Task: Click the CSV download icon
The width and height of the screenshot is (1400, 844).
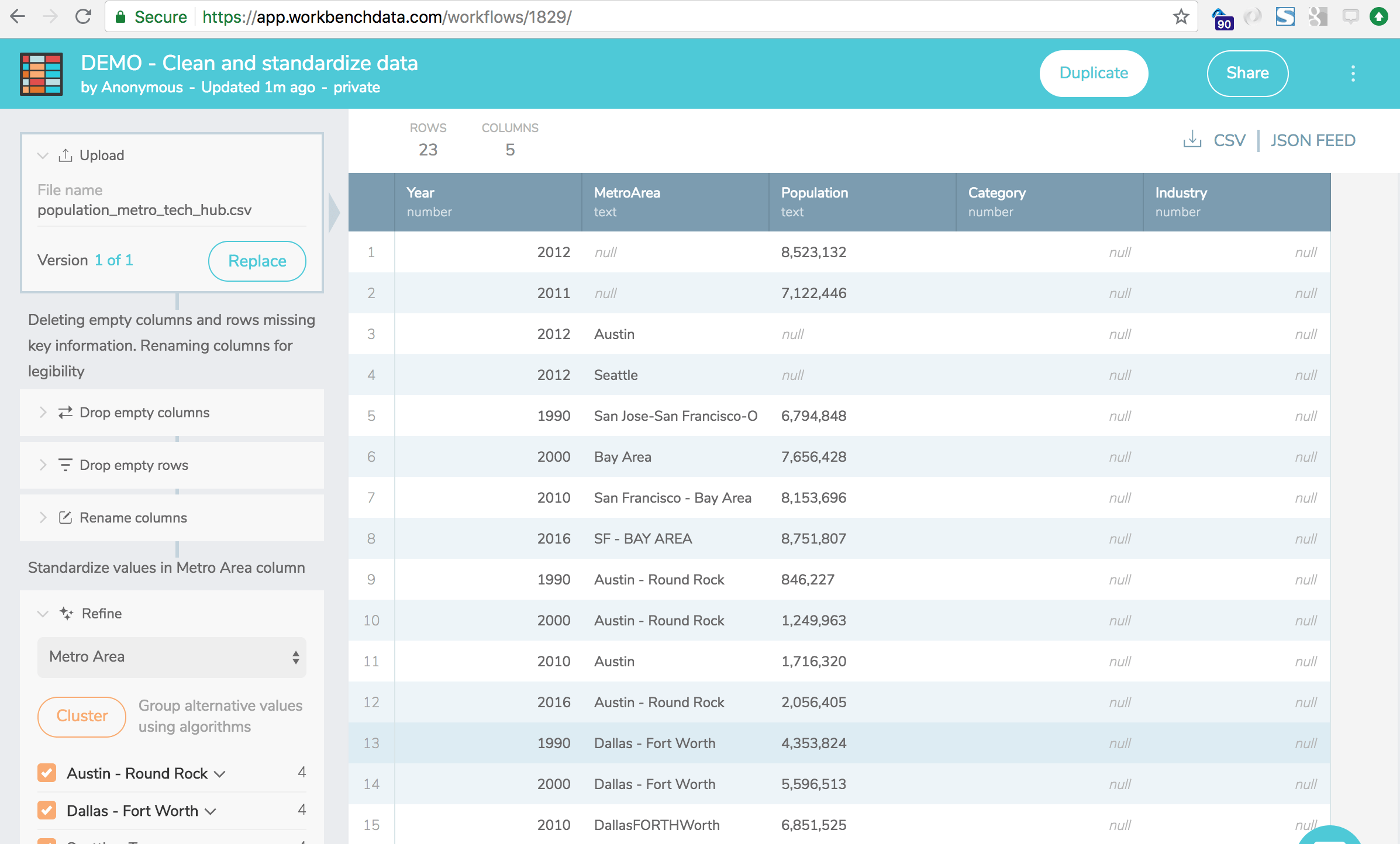Action: [x=1191, y=140]
